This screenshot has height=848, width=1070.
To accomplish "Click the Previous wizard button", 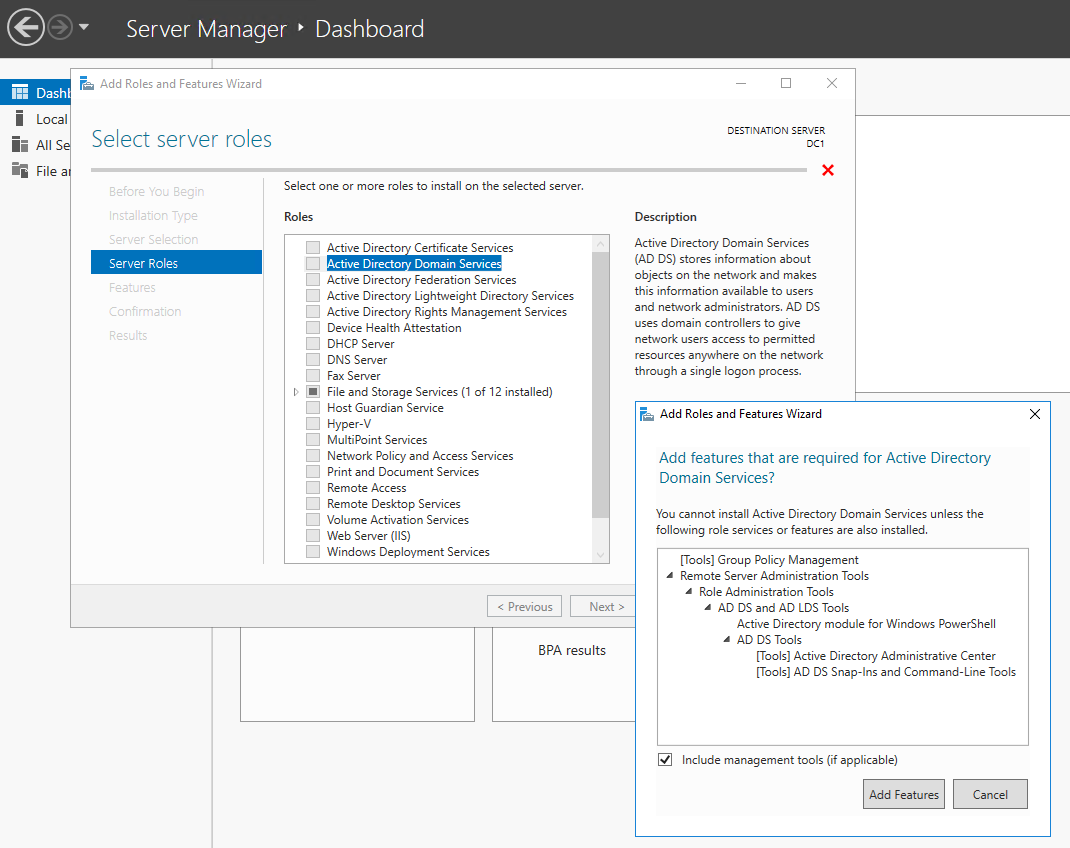I will point(524,606).
